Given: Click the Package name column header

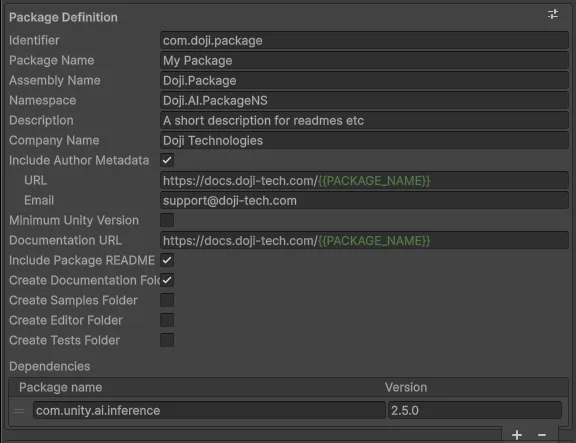Looking at the screenshot, I should pos(61,387).
